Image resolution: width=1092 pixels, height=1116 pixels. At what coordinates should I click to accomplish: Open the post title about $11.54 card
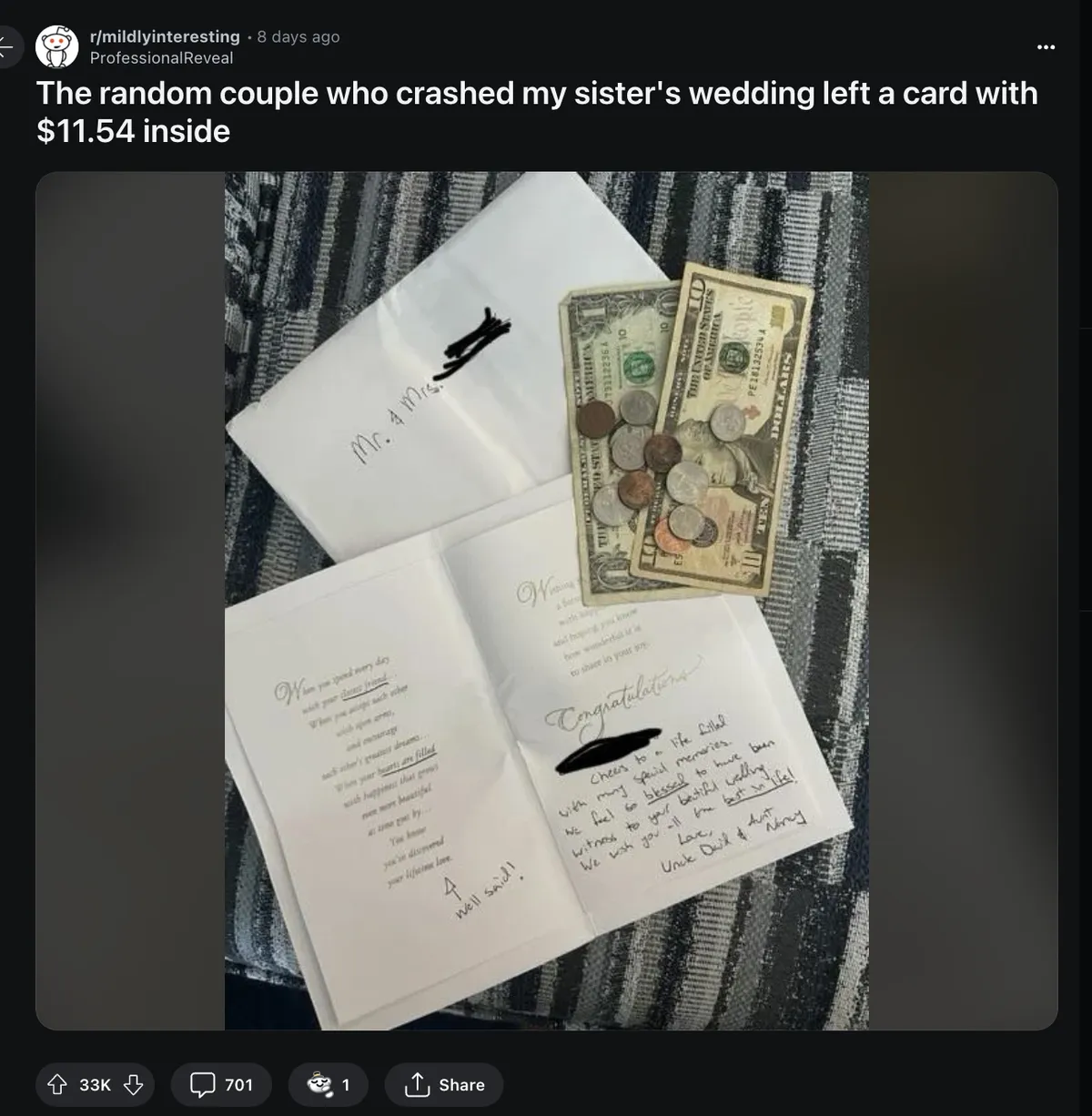[537, 112]
